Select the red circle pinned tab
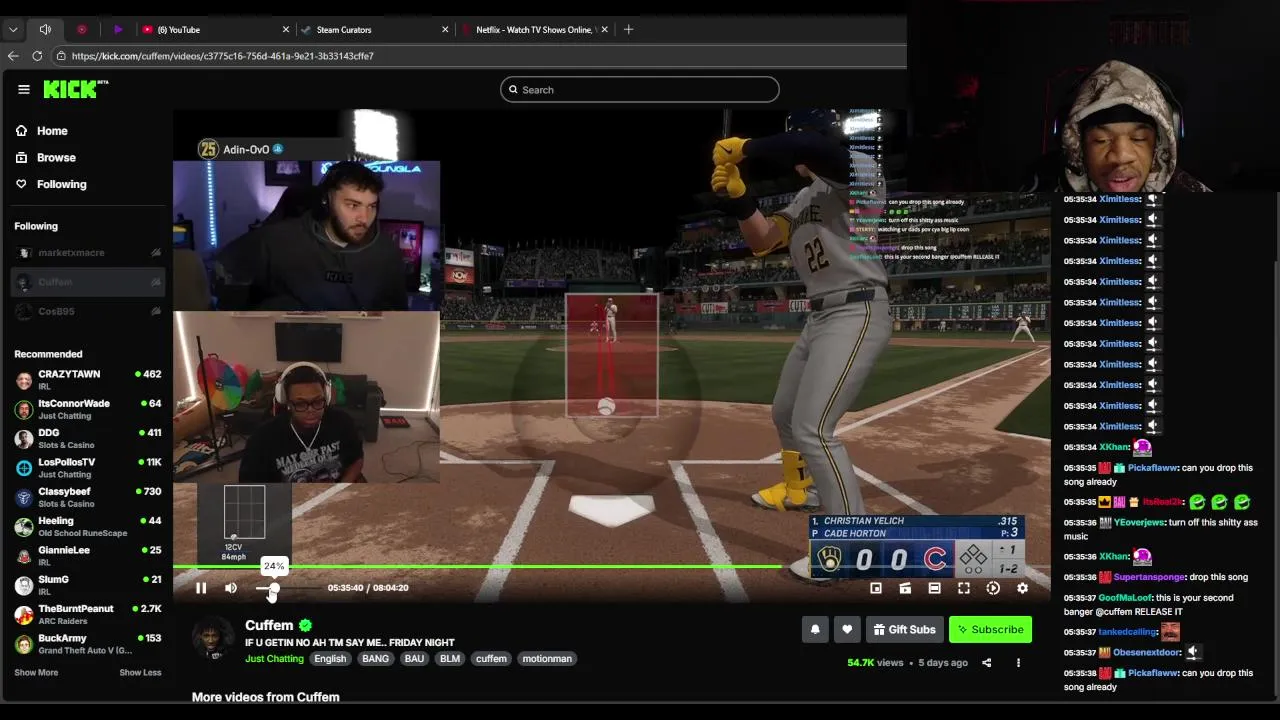This screenshot has width=1280, height=720. pyautogui.click(x=82, y=30)
